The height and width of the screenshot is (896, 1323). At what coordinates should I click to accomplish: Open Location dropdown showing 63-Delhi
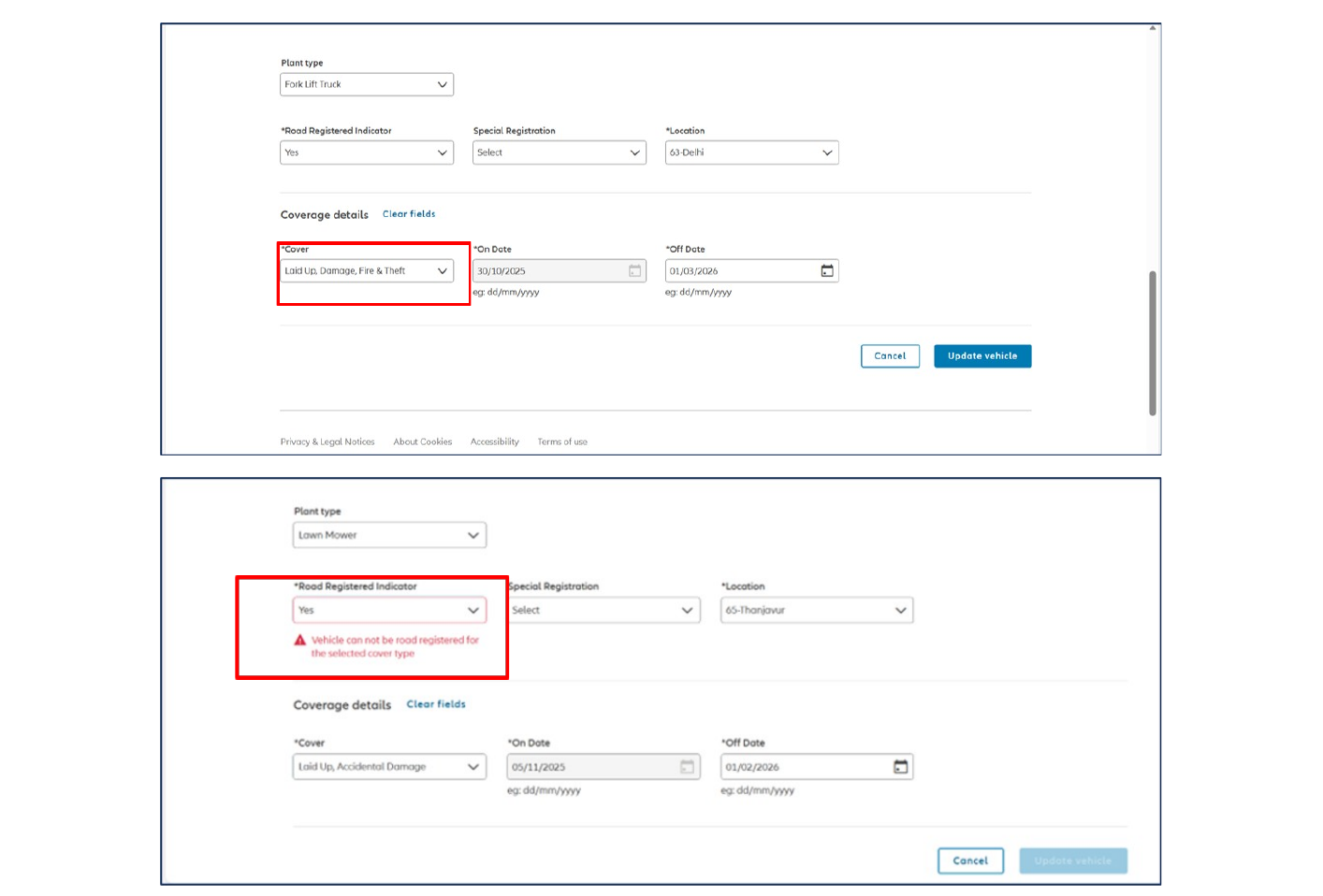751,152
